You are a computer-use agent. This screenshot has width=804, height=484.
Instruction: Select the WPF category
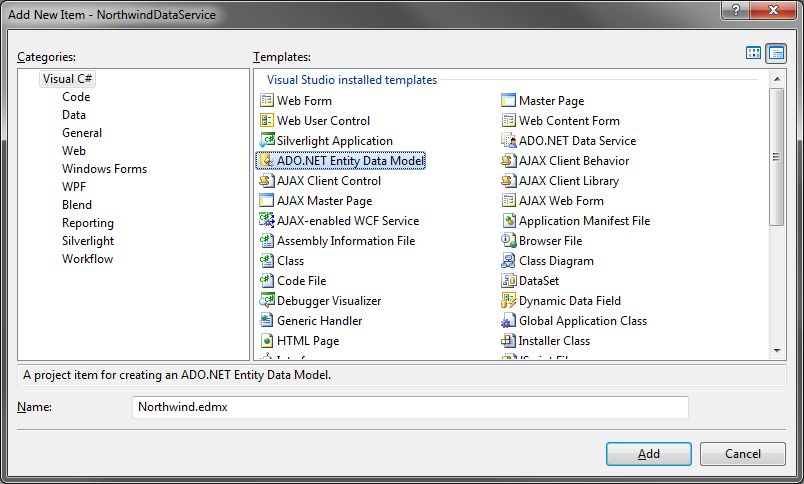point(74,187)
